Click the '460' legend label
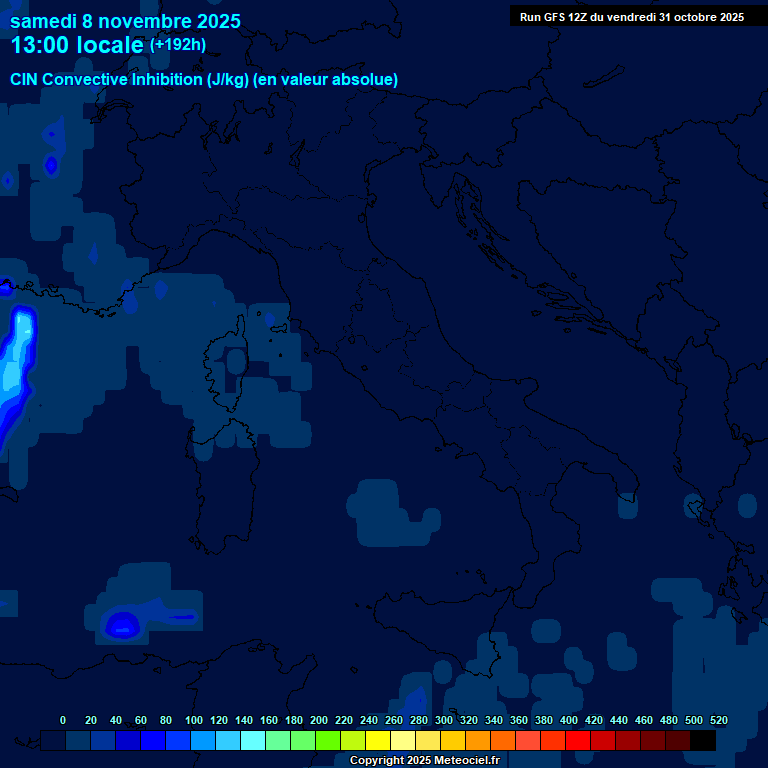The height and width of the screenshot is (768, 768). coord(643,720)
